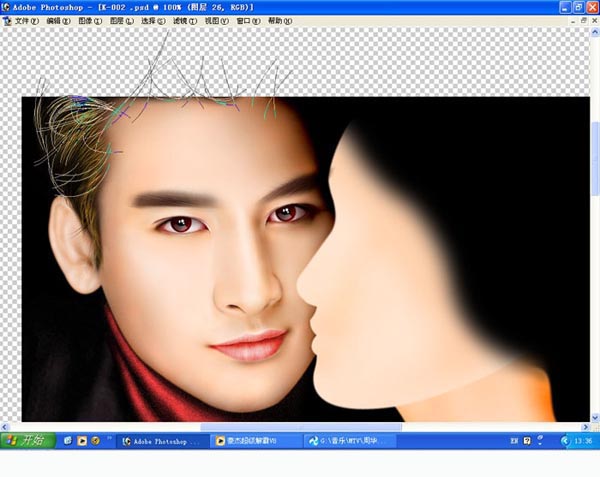This screenshot has height=477, width=600.
Task: Close the K-002.psd document window
Action: tap(595, 21)
